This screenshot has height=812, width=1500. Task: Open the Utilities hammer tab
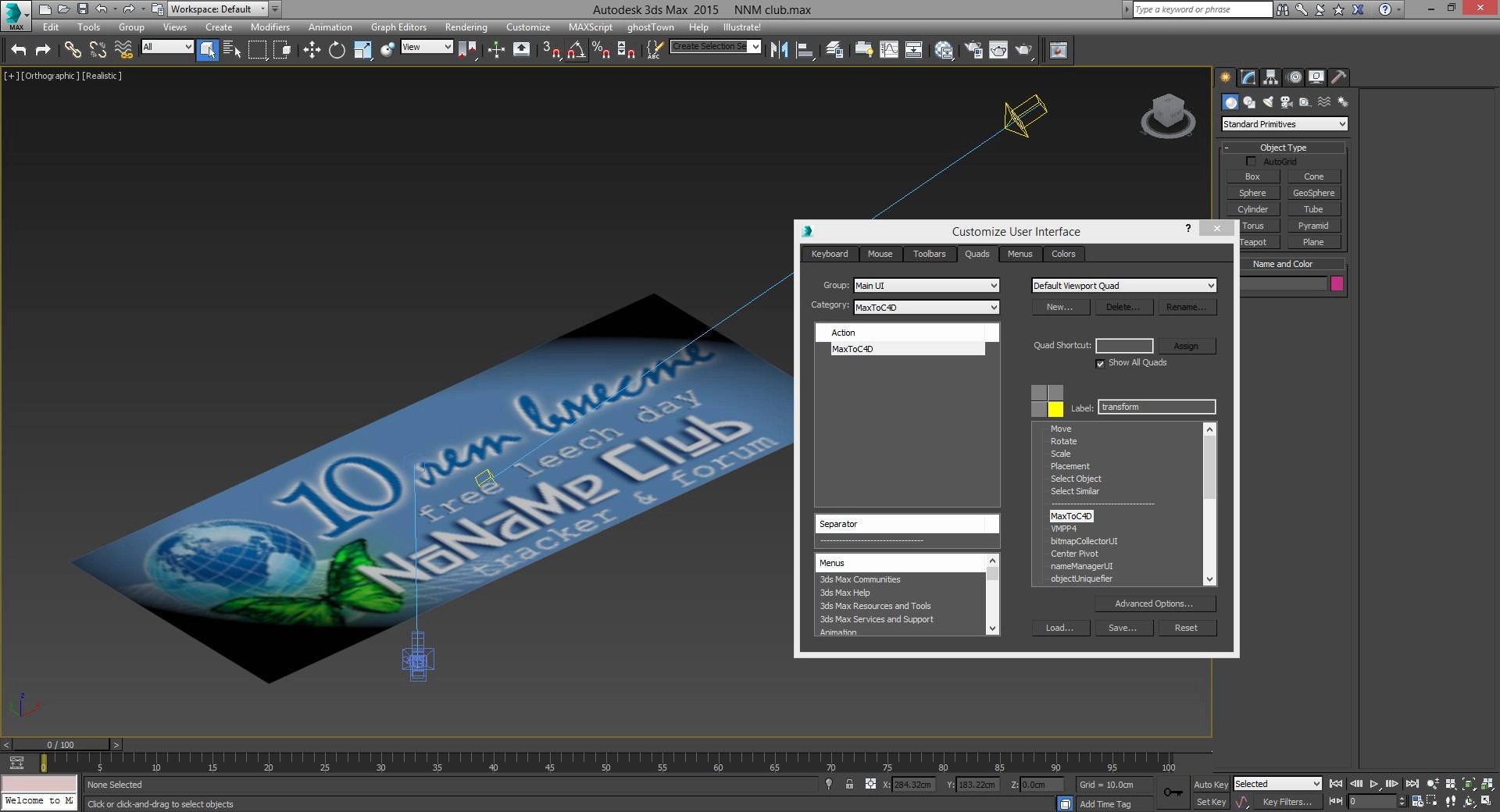[x=1339, y=77]
